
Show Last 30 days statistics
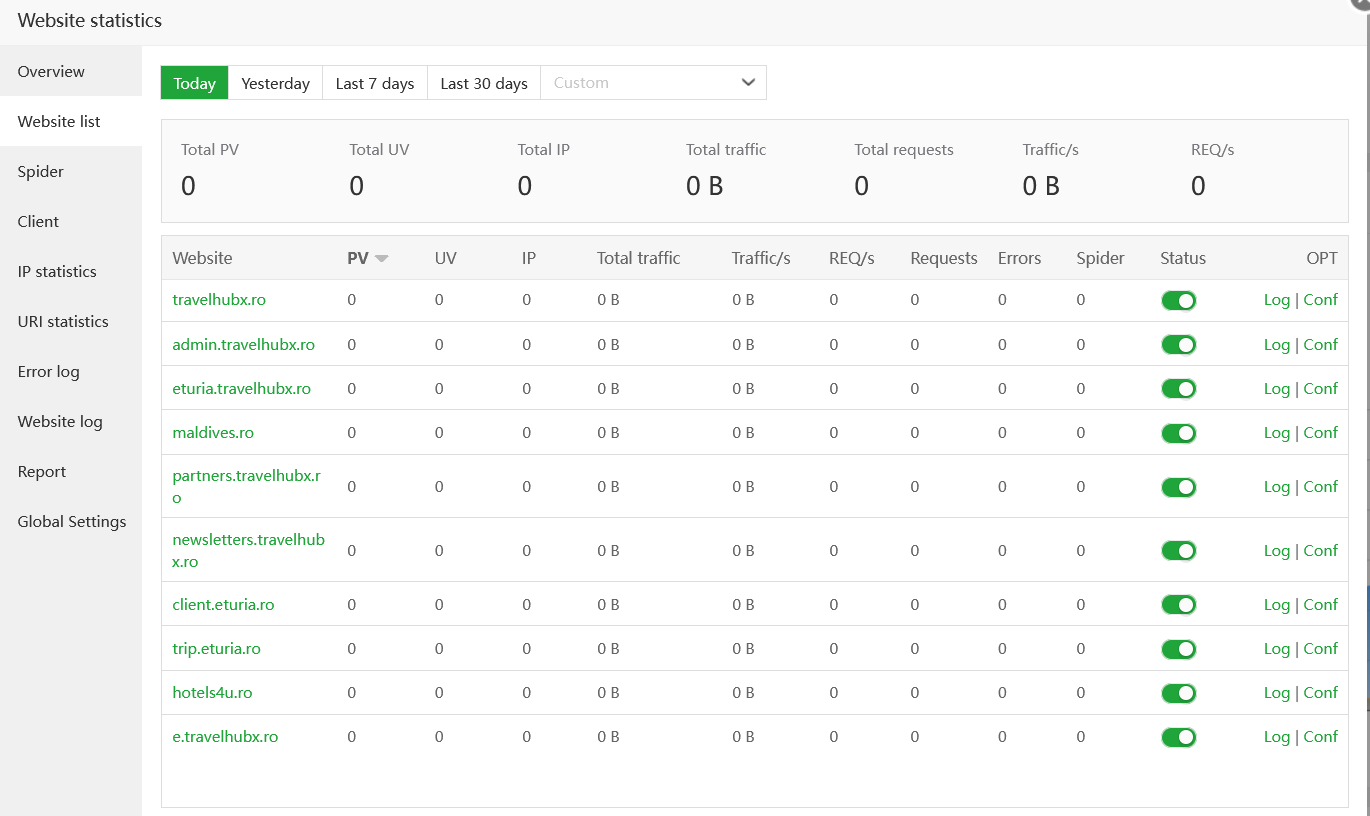pyautogui.click(x=483, y=83)
